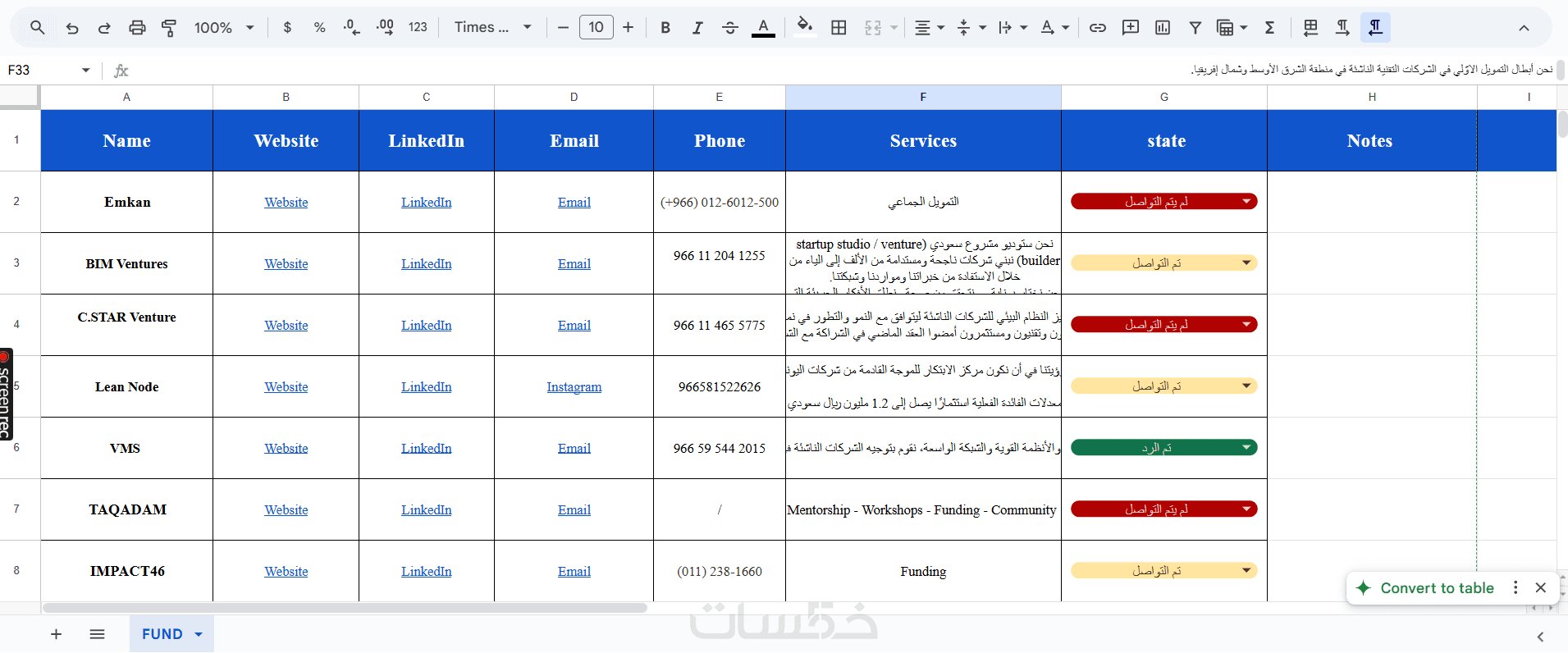Expand the name box dropdown arrow
The height and width of the screenshot is (653, 1568).
(85, 71)
